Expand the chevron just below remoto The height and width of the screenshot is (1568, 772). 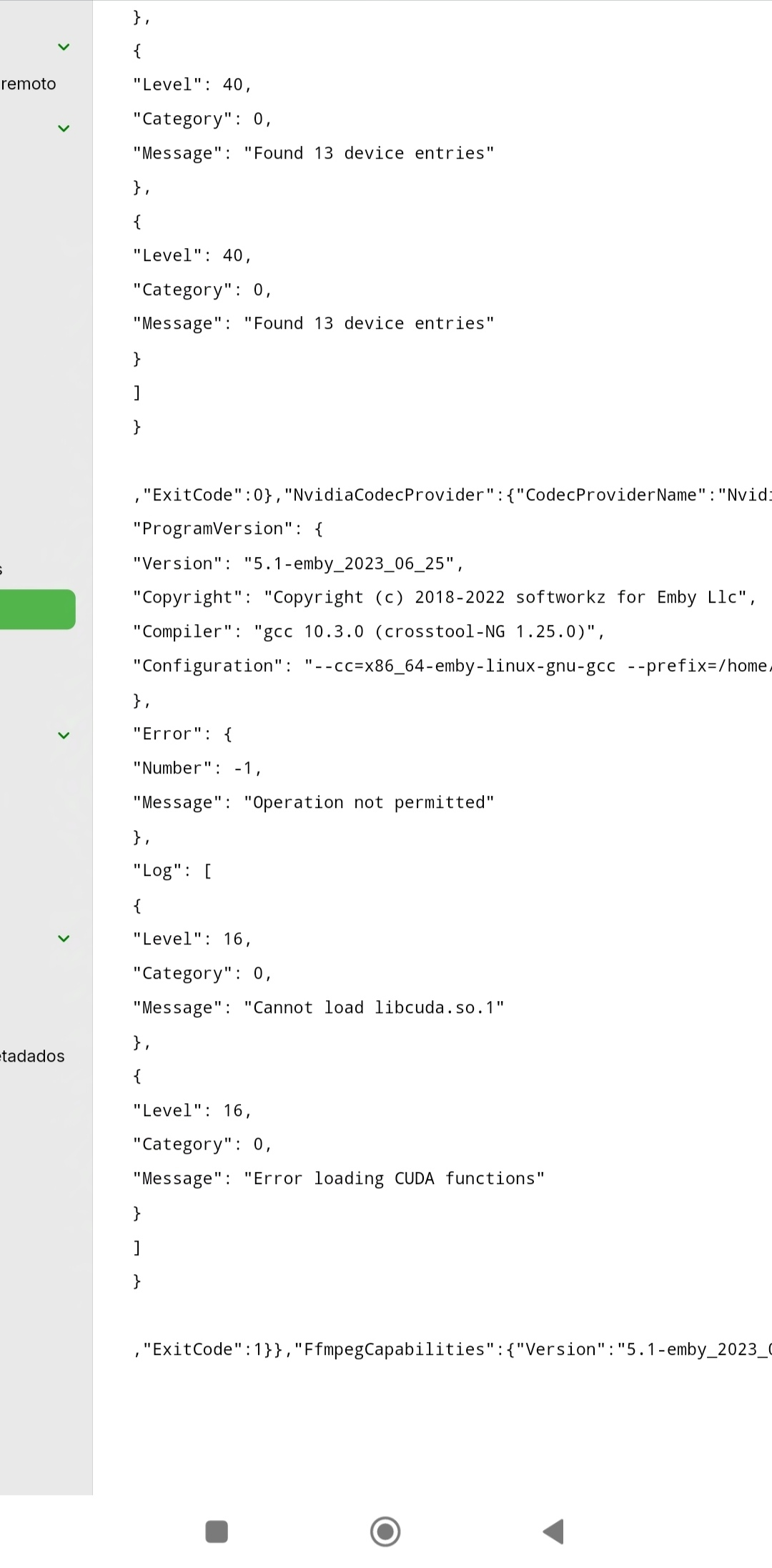64,129
